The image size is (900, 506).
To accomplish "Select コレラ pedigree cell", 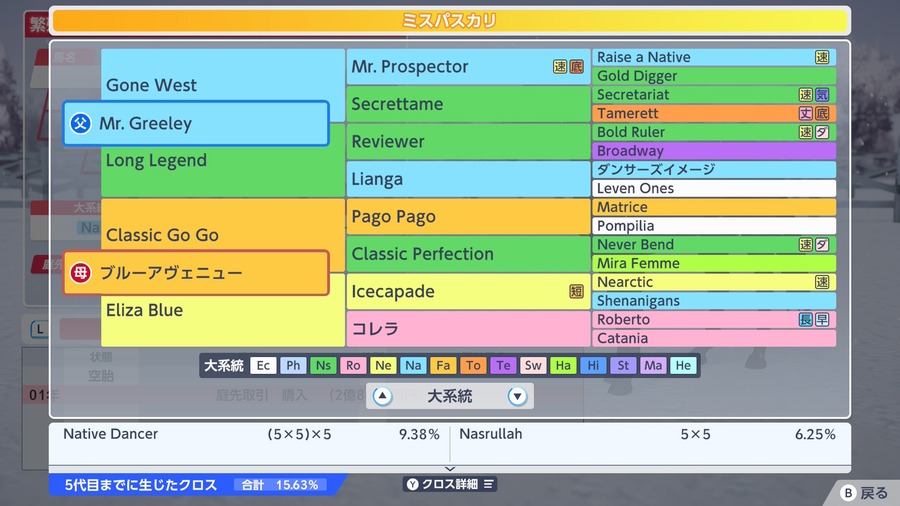I will tap(468, 329).
